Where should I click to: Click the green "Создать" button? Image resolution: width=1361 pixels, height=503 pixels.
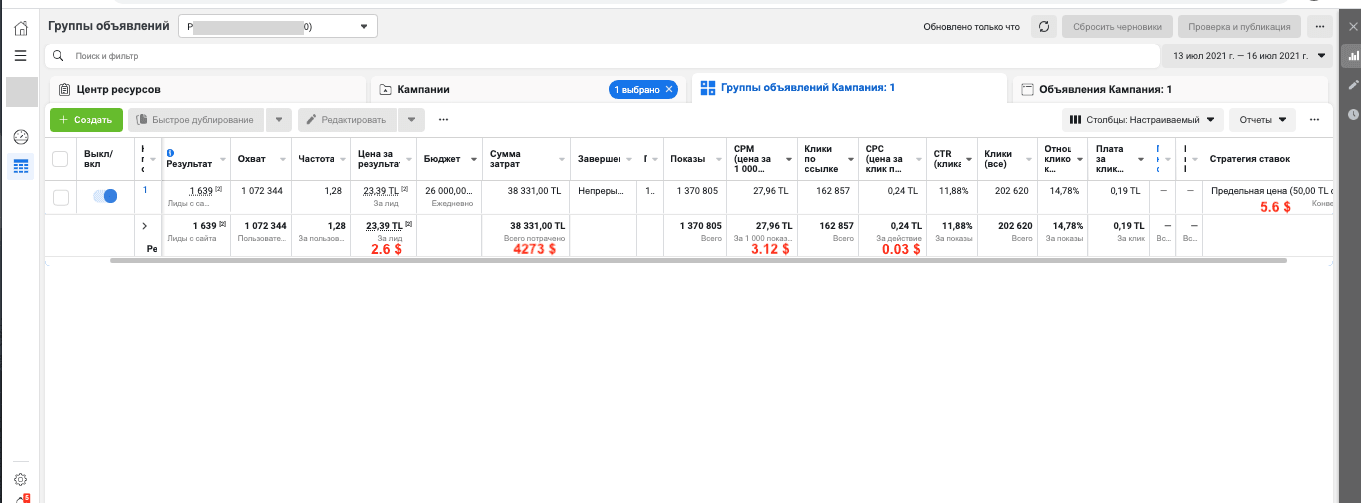pyautogui.click(x=86, y=120)
